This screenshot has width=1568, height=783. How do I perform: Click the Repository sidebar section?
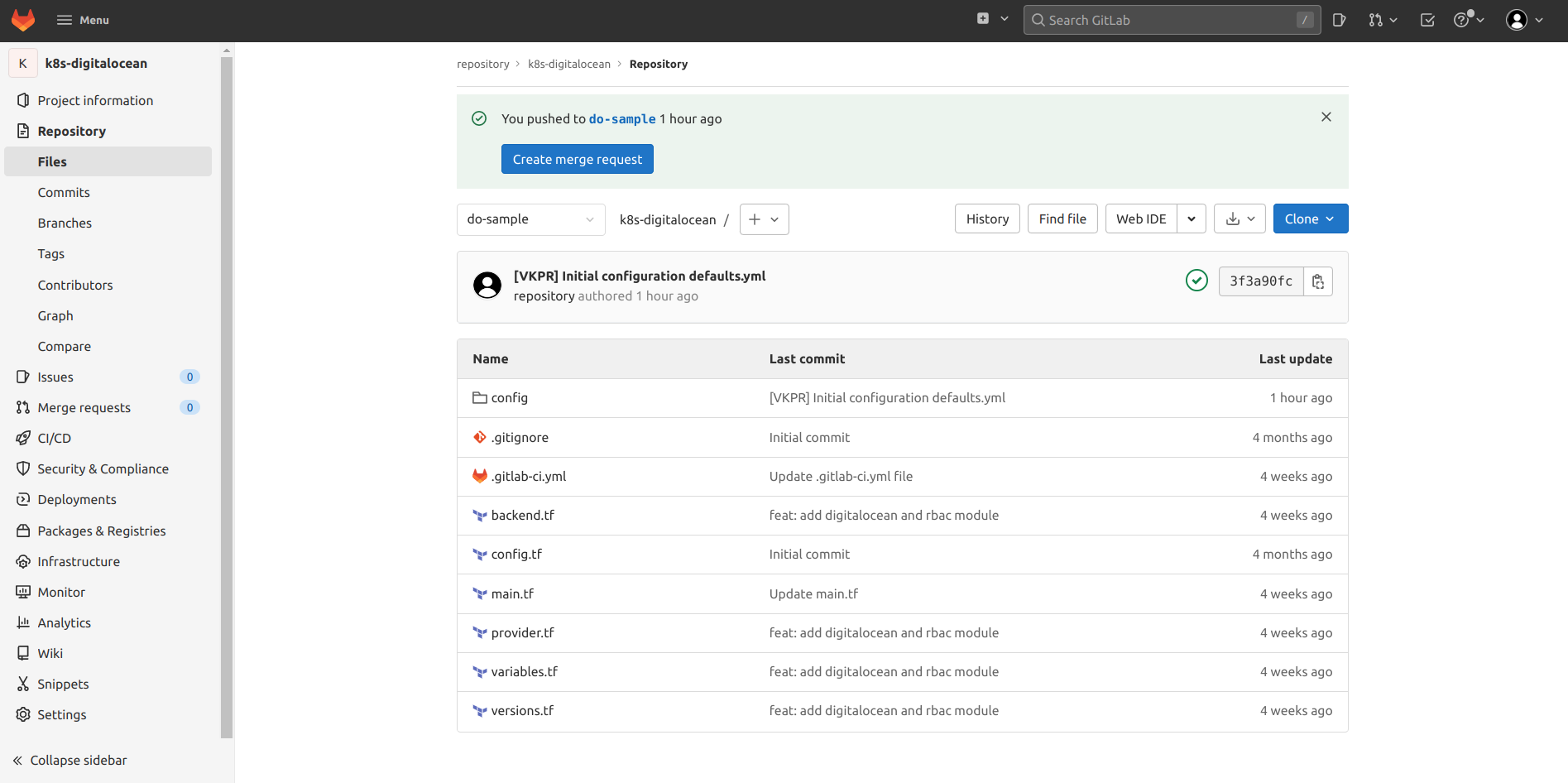pyautogui.click(x=108, y=131)
